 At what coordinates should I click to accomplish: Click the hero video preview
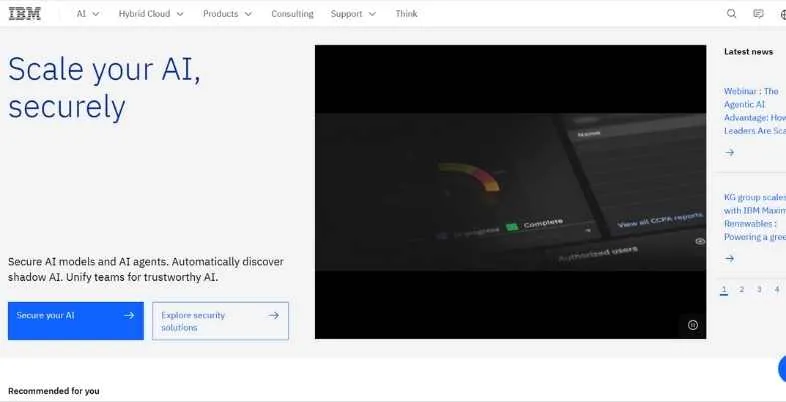pos(510,192)
